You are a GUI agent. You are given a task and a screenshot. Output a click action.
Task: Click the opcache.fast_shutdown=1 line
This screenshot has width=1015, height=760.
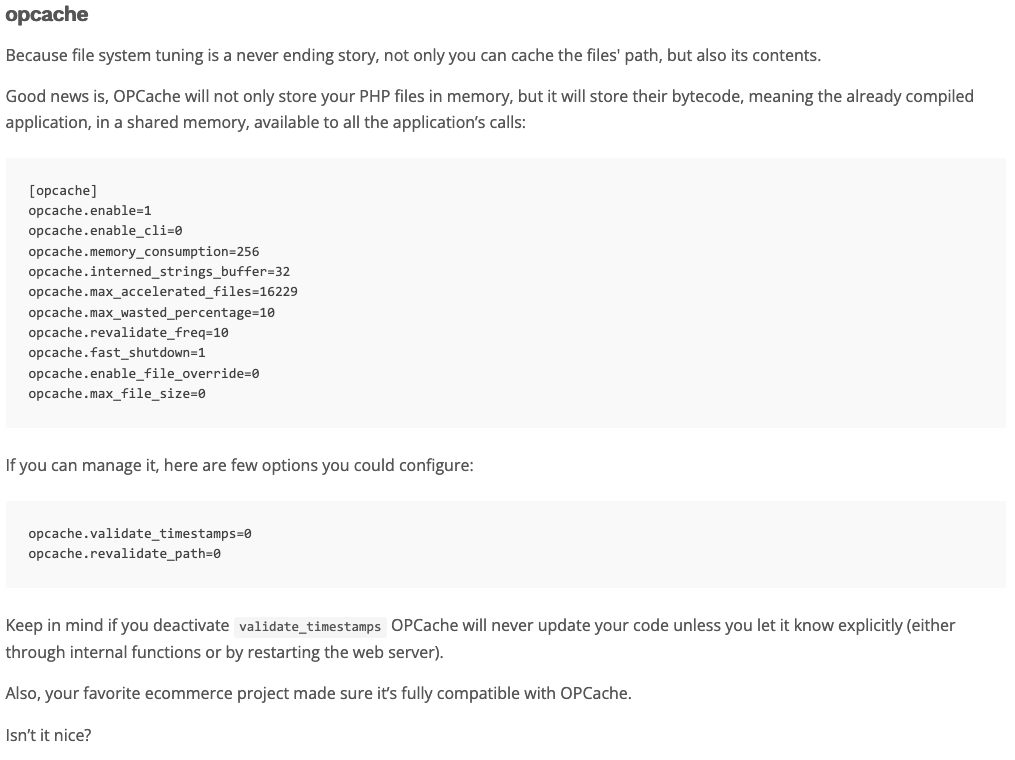117,352
